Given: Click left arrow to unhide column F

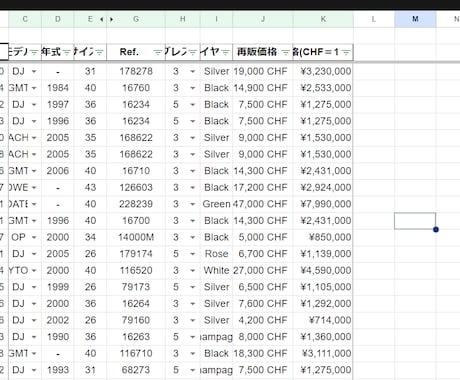Looking at the screenshot, I should click(x=102, y=19).
